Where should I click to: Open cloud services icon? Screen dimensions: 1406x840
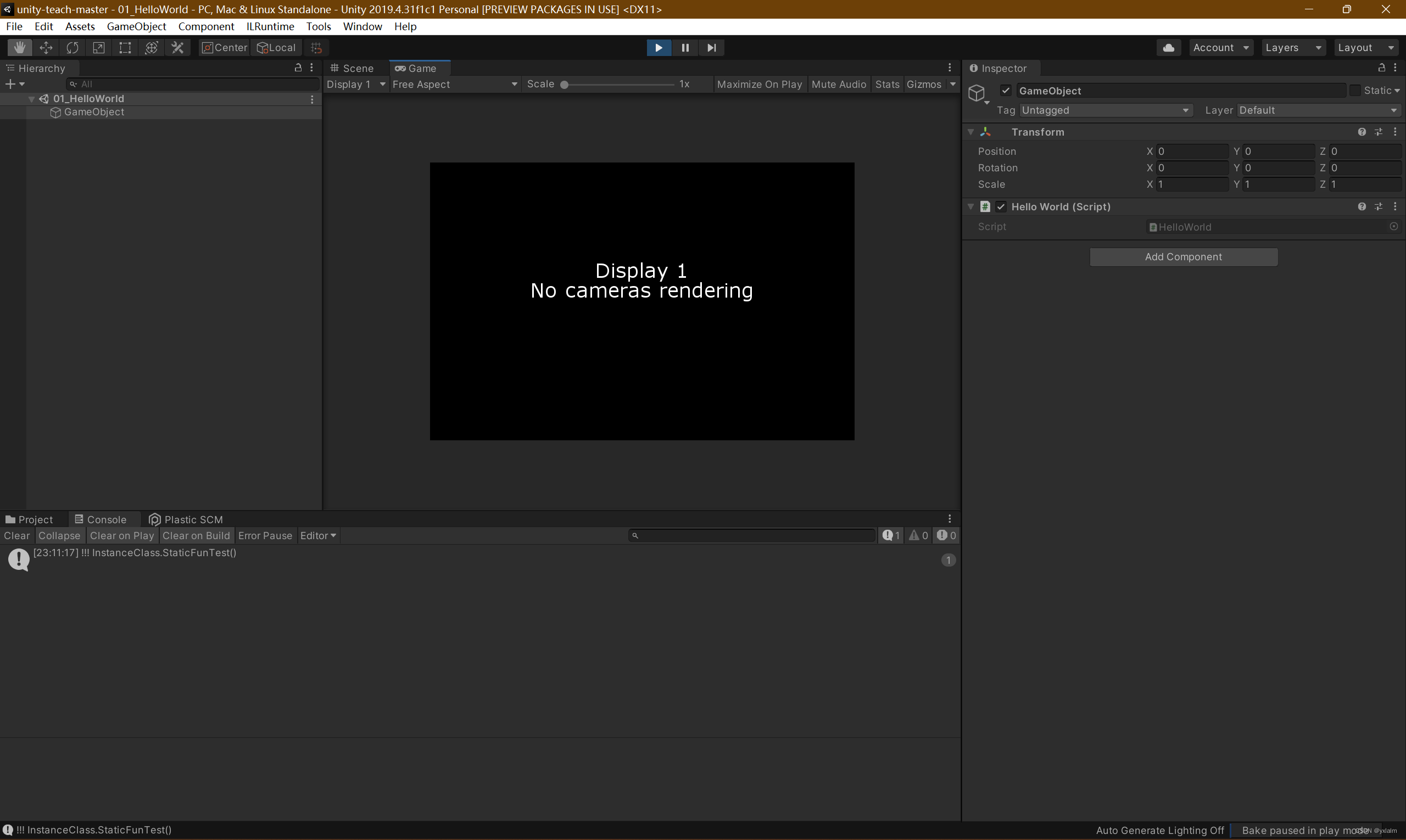pyautogui.click(x=1168, y=48)
